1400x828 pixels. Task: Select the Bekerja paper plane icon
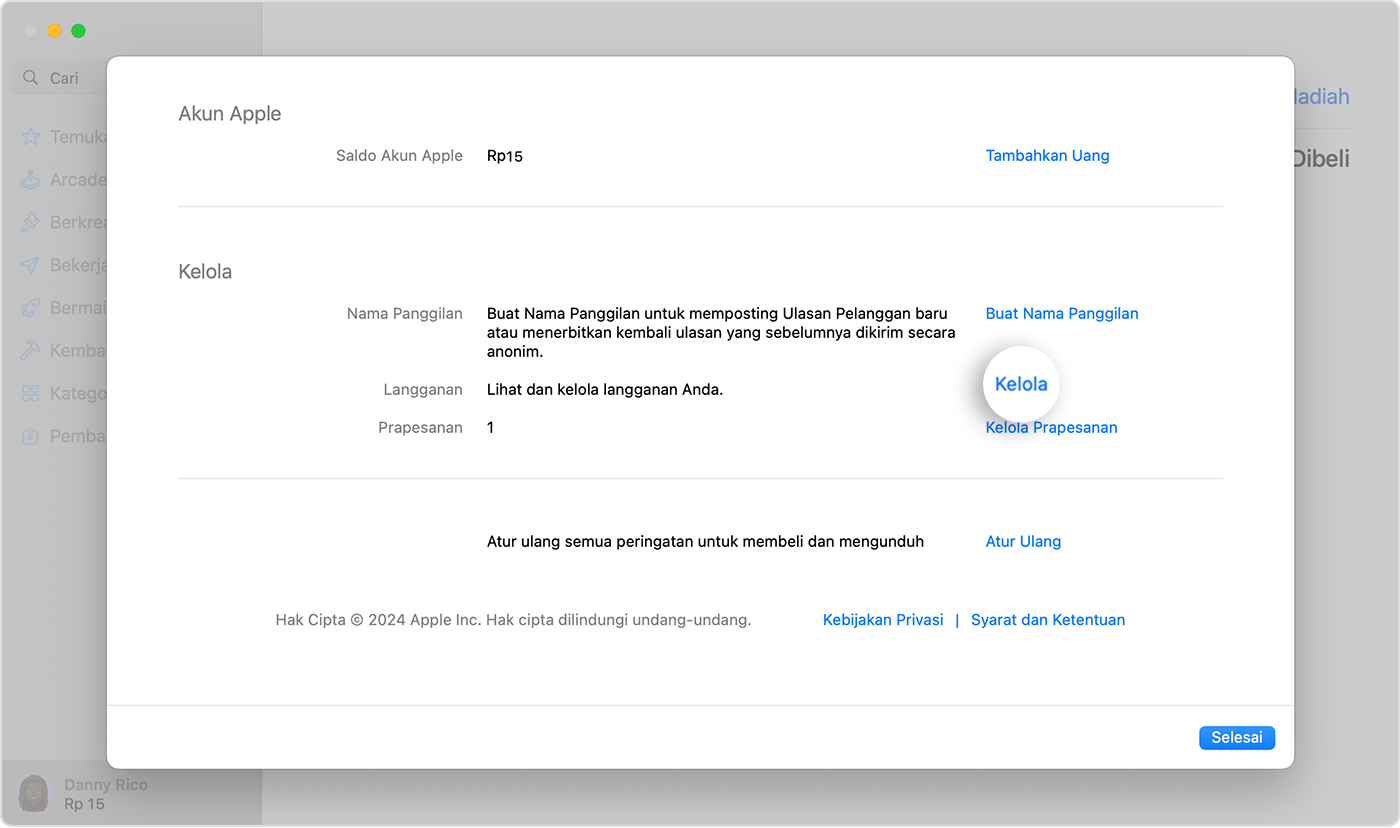(x=31, y=265)
